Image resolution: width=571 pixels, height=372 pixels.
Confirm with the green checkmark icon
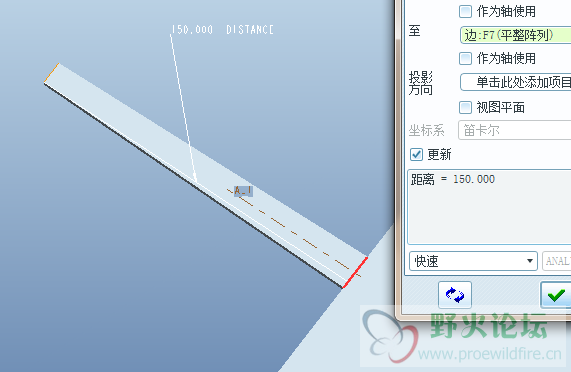pyautogui.click(x=556, y=294)
